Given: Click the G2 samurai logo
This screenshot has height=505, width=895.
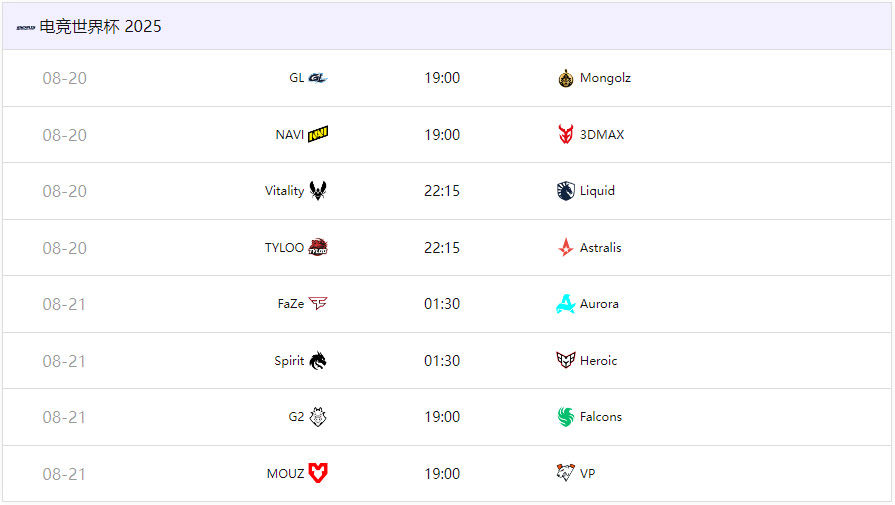Looking at the screenshot, I should point(318,417).
